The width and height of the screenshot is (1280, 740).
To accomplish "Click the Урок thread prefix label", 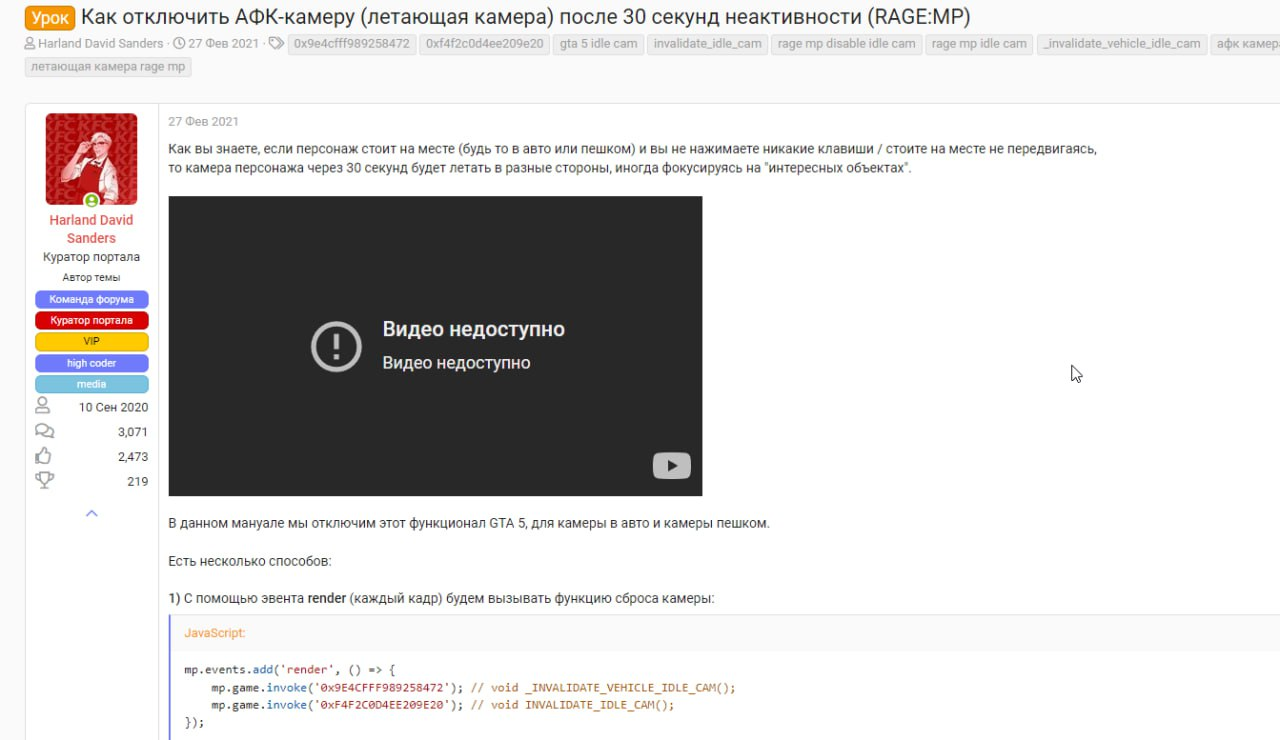I will click(x=50, y=17).
